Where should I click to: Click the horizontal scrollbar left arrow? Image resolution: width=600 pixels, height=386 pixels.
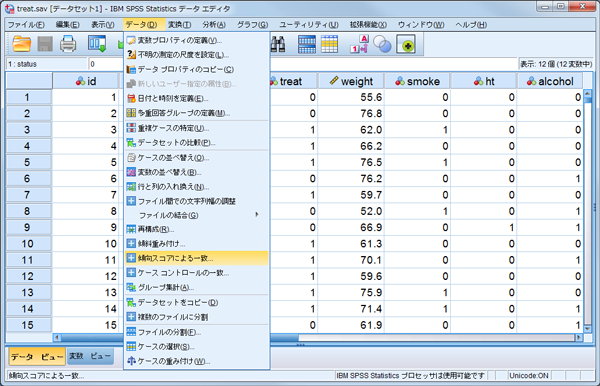(x=57, y=337)
